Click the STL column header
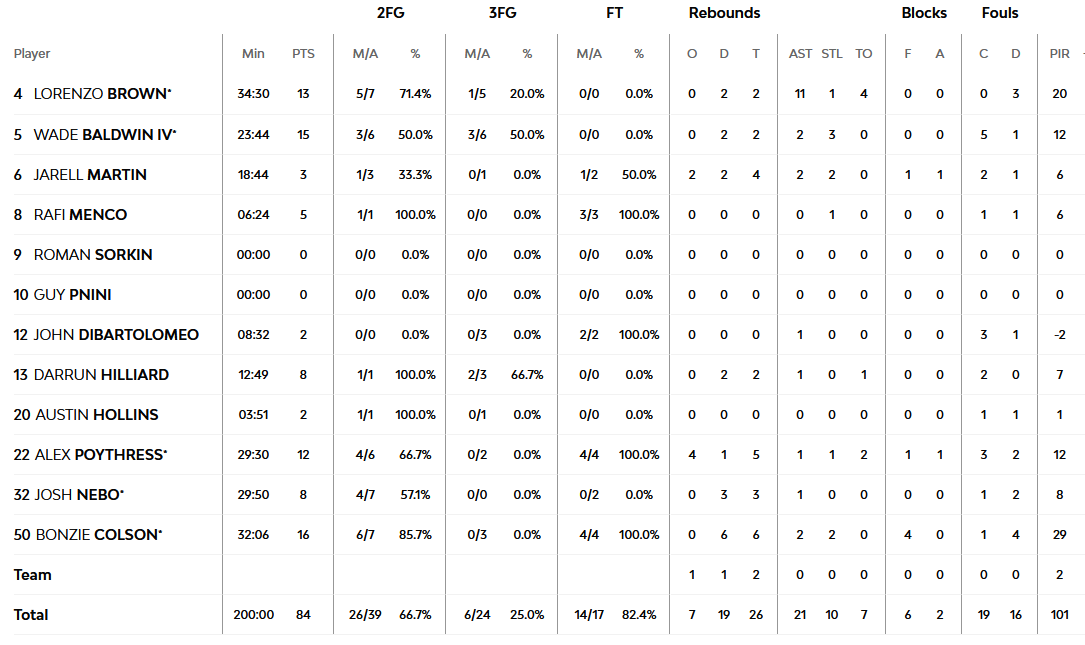The image size is (1085, 645). (832, 54)
